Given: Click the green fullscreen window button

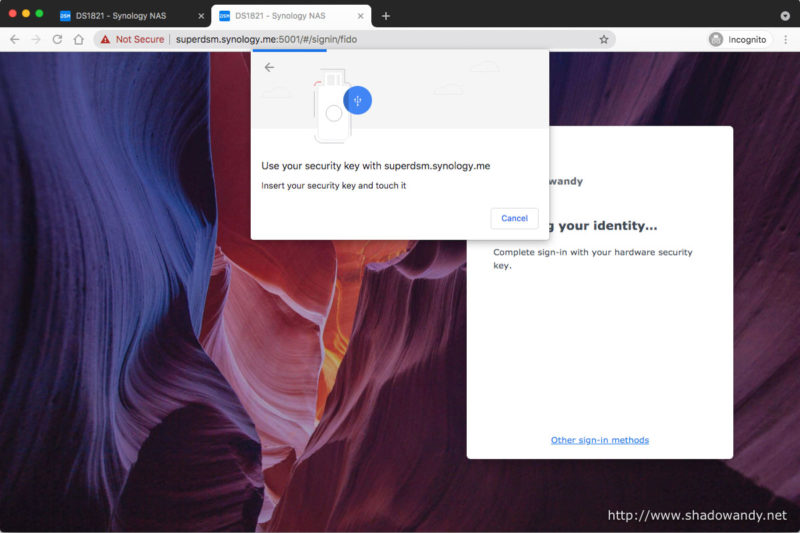Looking at the screenshot, I should pyautogui.click(x=39, y=13).
